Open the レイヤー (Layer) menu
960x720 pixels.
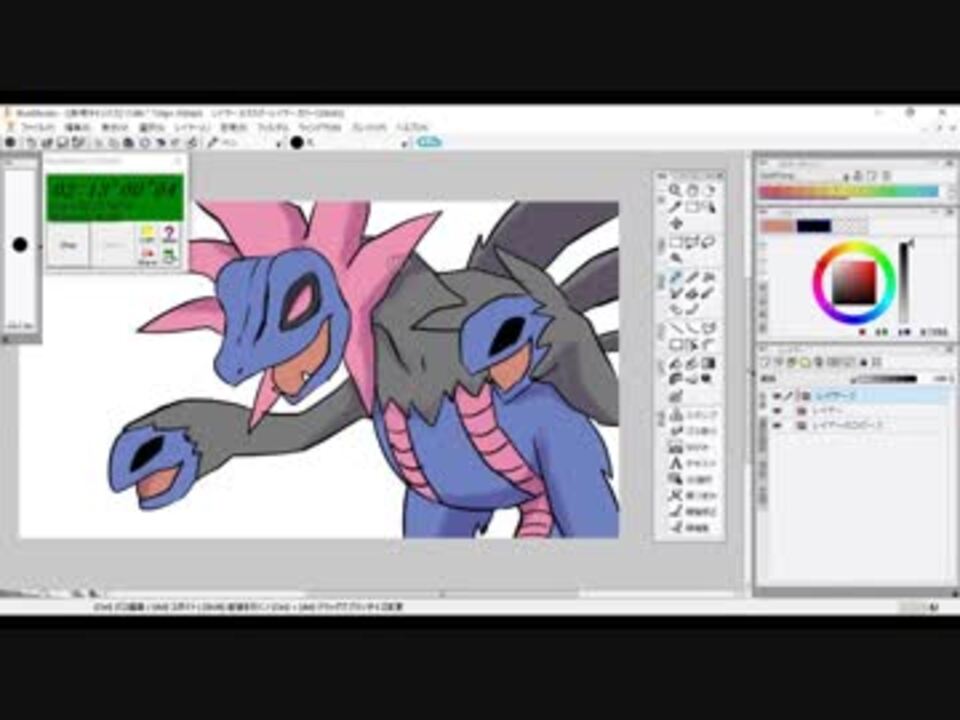(x=192, y=127)
